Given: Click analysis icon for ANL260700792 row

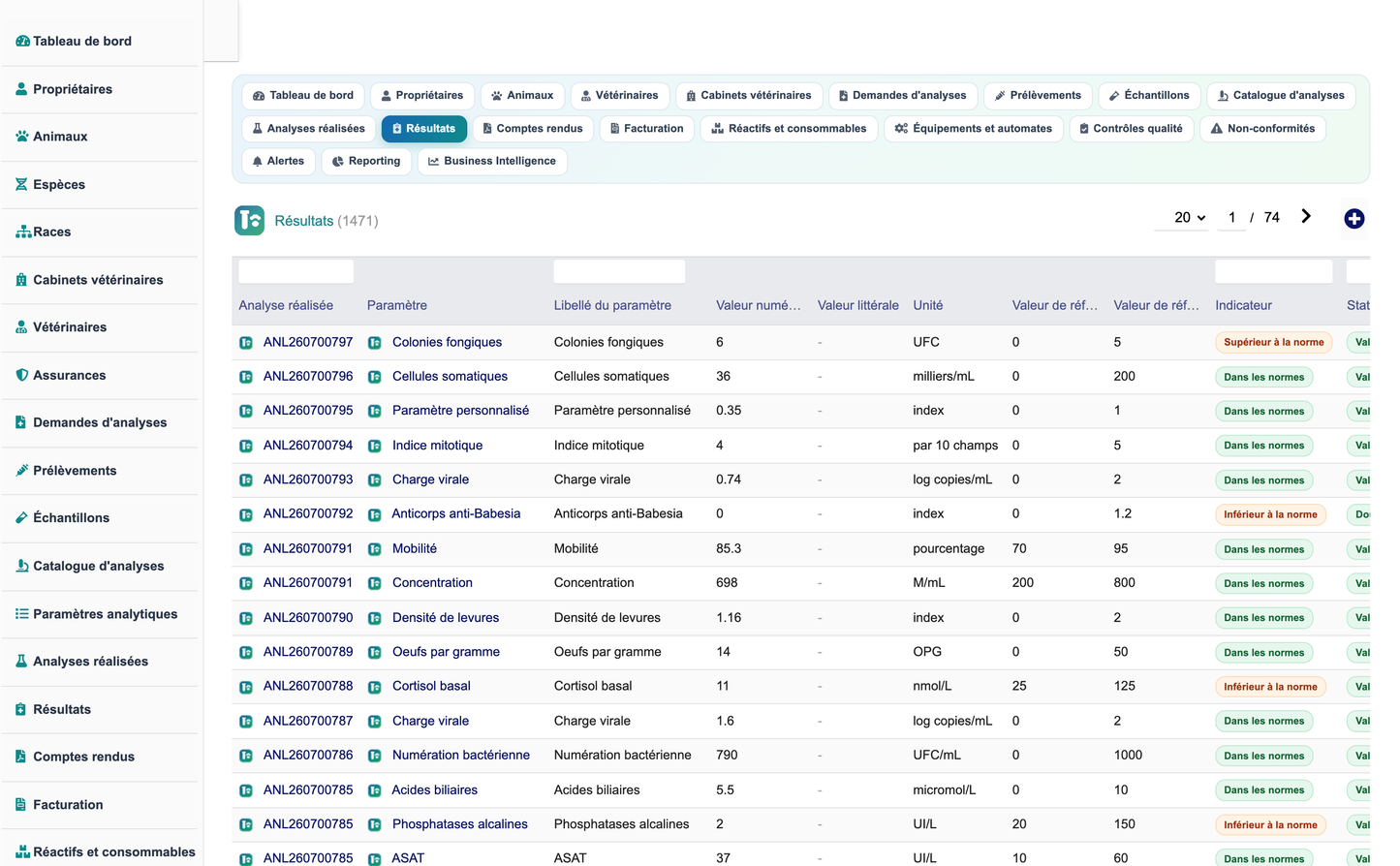Looking at the screenshot, I should point(246,514).
